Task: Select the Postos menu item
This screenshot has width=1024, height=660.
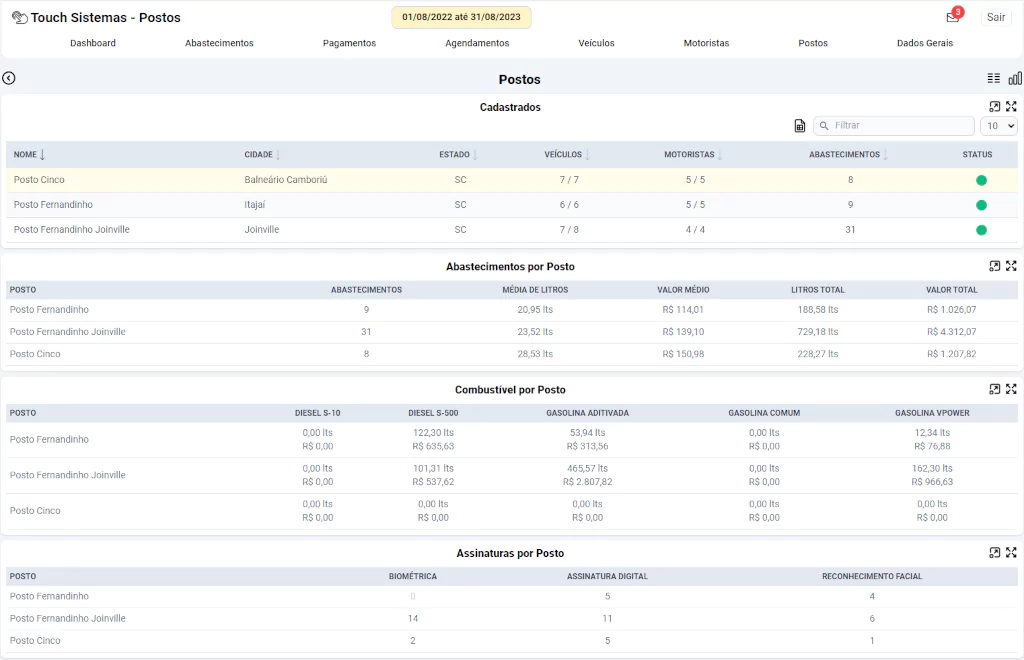Action: coord(813,43)
